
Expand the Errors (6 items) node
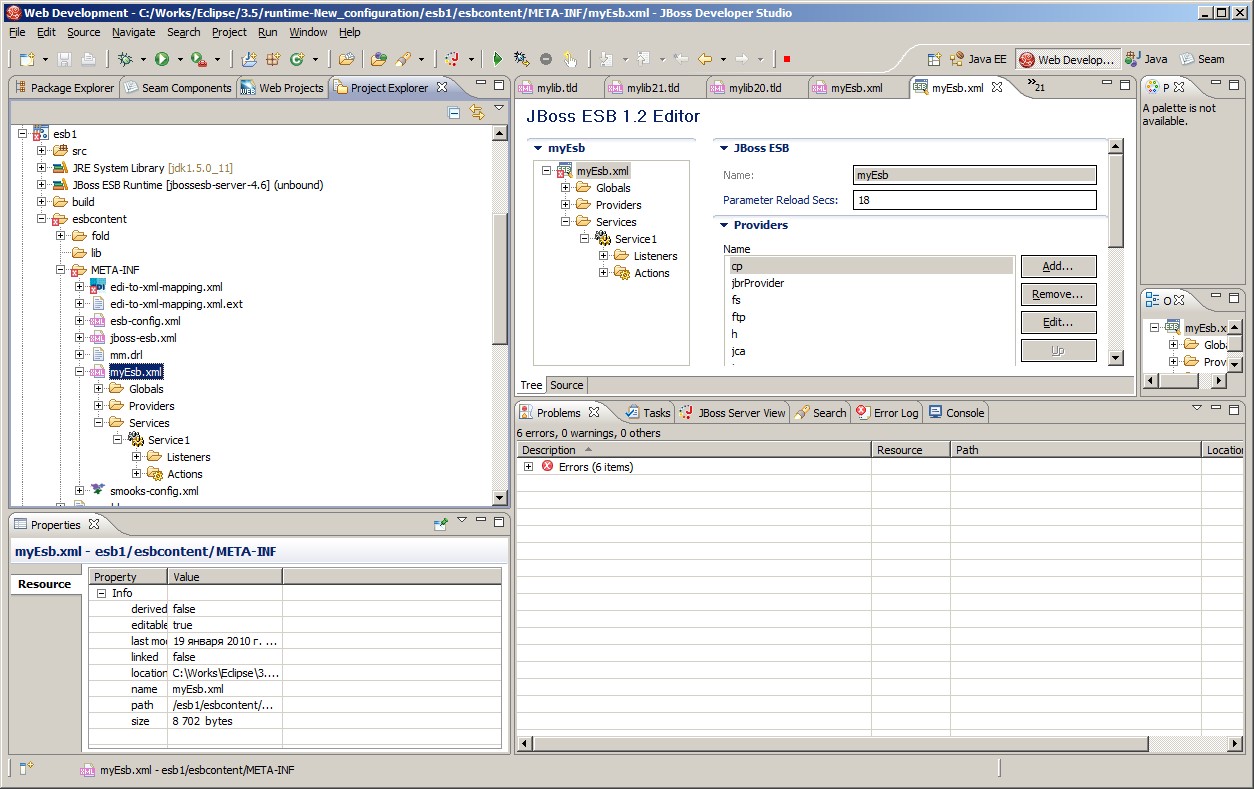click(x=528, y=467)
